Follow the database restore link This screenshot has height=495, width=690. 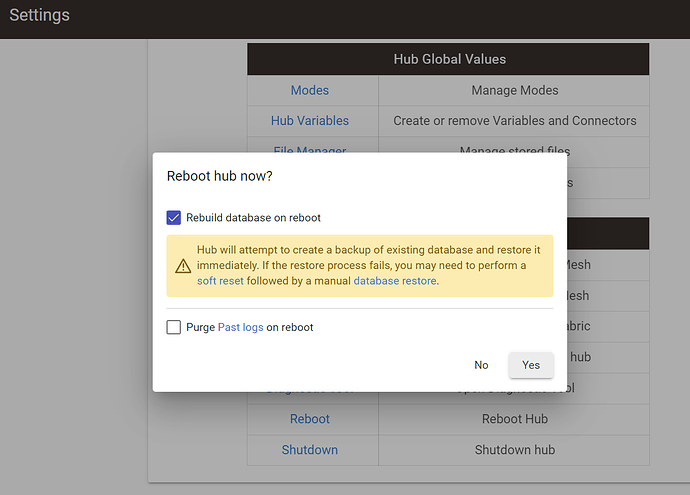[395, 281]
